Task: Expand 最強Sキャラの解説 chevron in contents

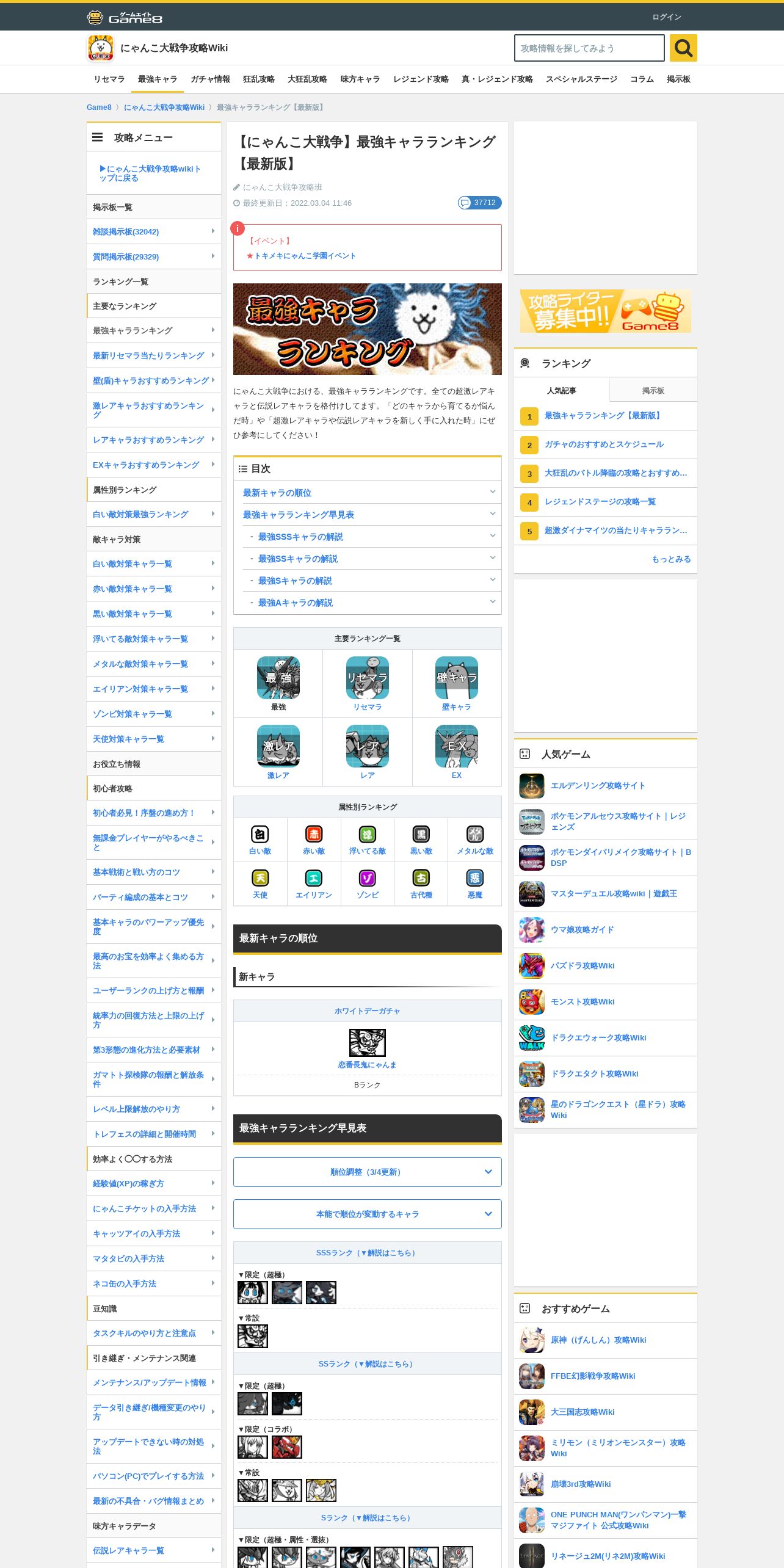Action: tap(493, 579)
